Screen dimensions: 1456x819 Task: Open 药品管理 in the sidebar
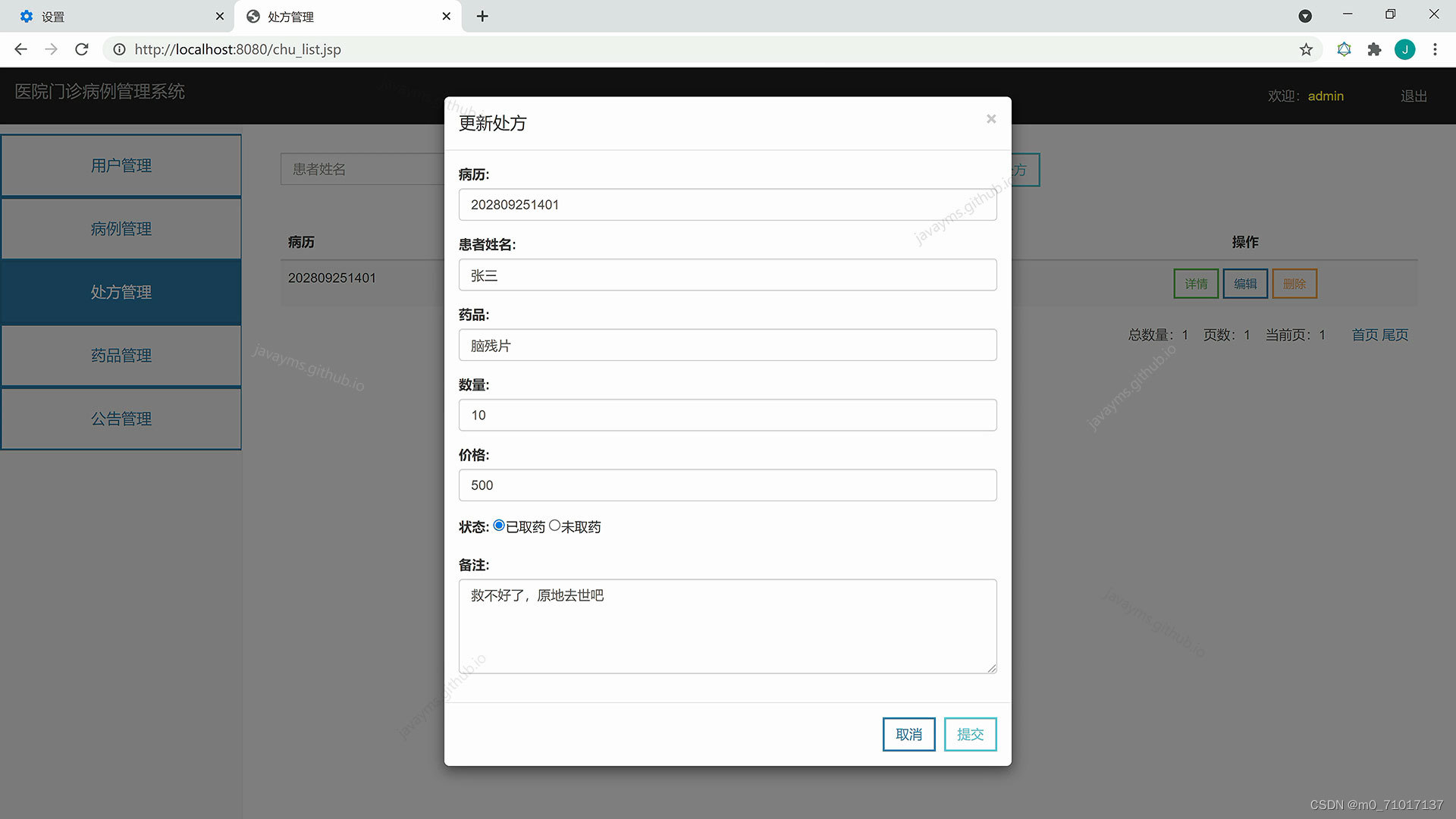click(121, 355)
